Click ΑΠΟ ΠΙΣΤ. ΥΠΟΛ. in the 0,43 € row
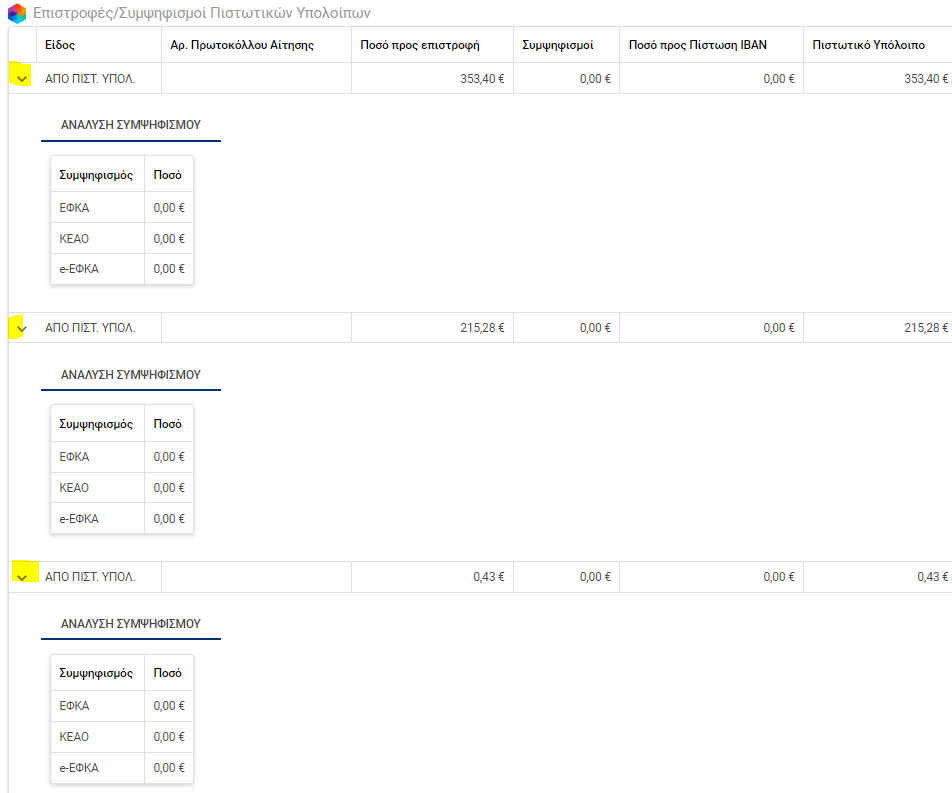 [x=90, y=577]
